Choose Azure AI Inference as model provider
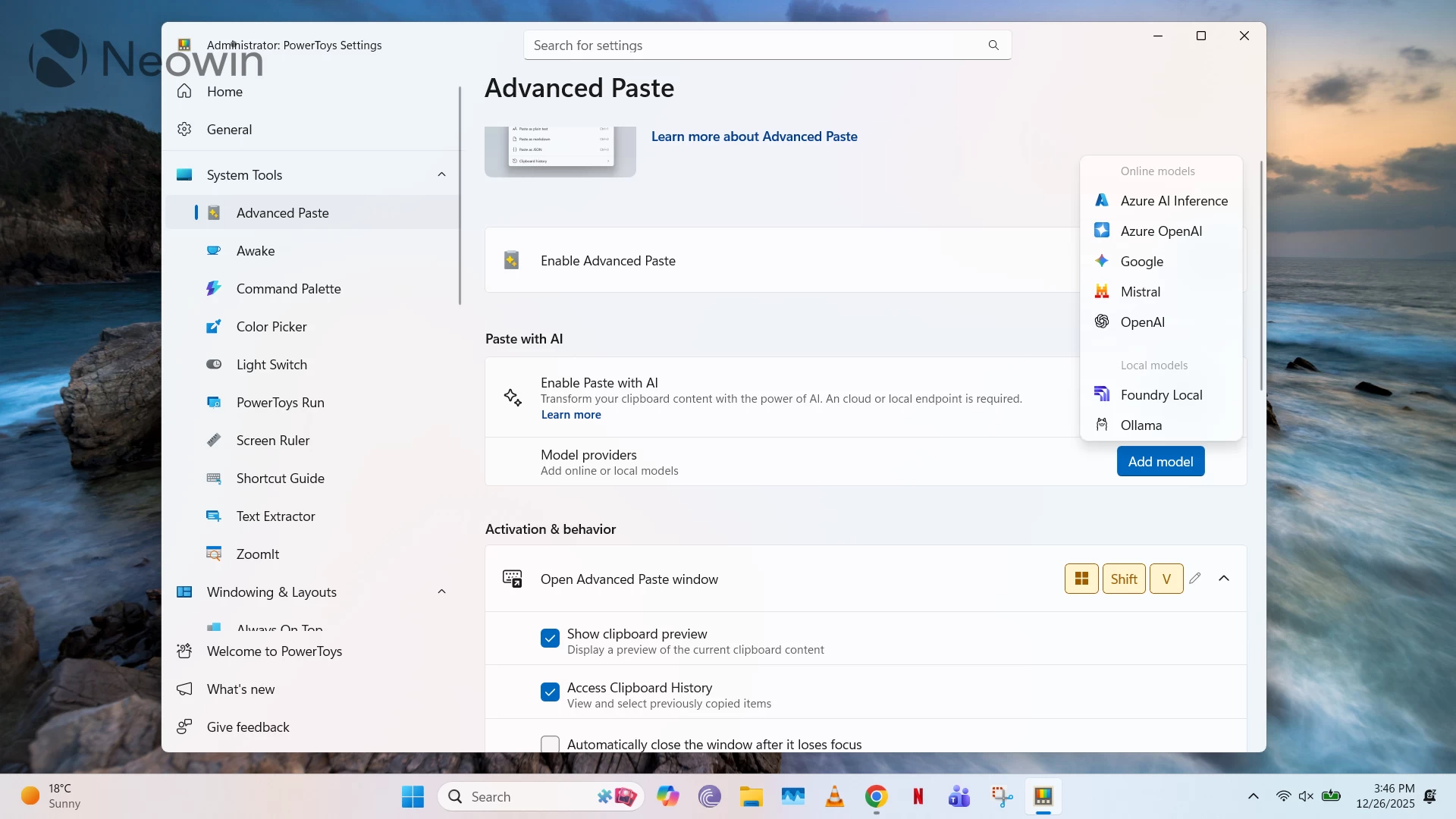1456x819 pixels. [x=1161, y=201]
